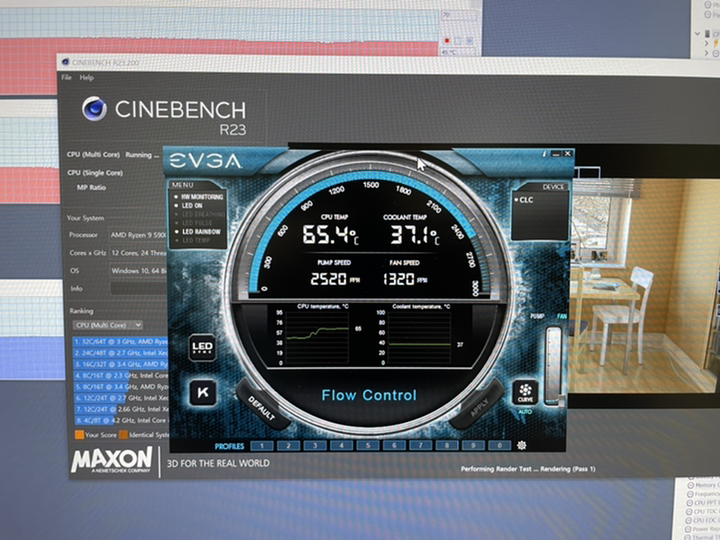Select profile slot 7

421,445
